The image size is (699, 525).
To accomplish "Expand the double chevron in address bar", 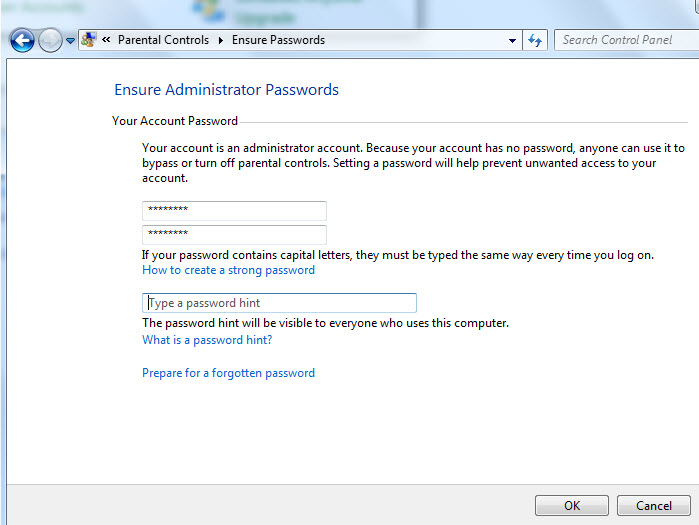I will point(106,40).
